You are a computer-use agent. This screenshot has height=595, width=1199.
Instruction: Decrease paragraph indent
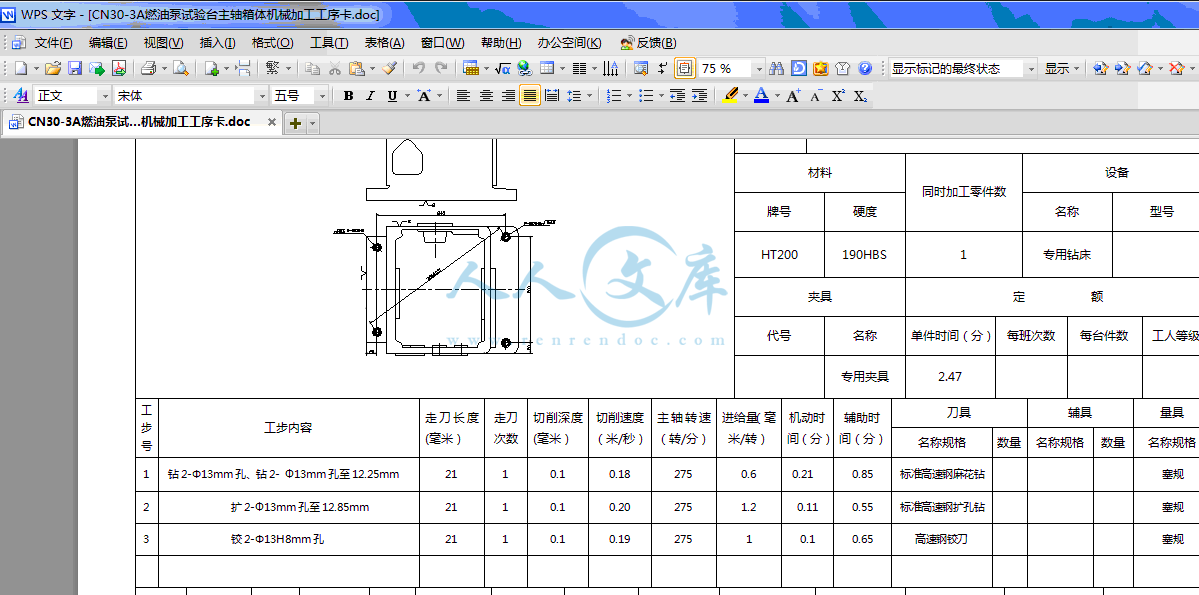[x=677, y=96]
